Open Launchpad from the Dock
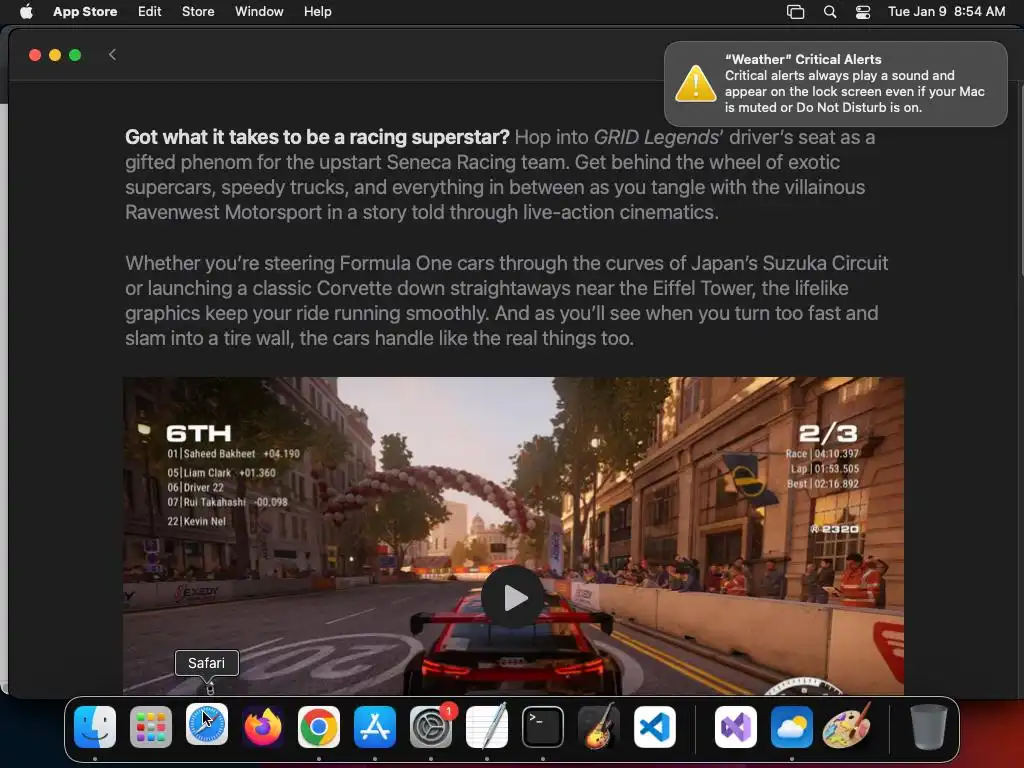 [x=151, y=727]
